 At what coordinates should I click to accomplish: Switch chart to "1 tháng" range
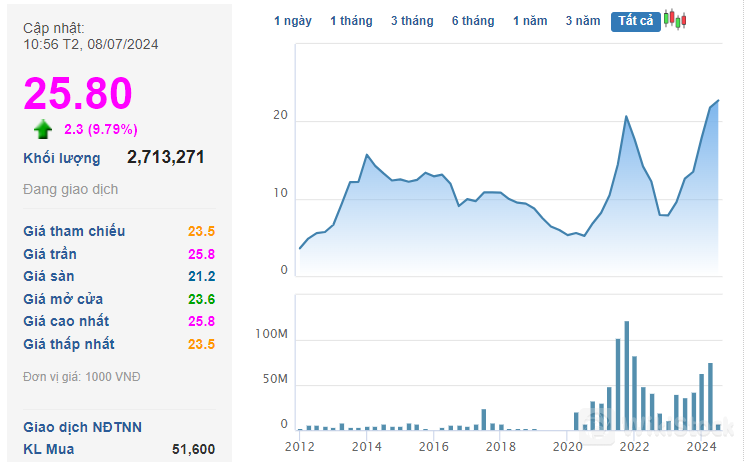point(351,21)
